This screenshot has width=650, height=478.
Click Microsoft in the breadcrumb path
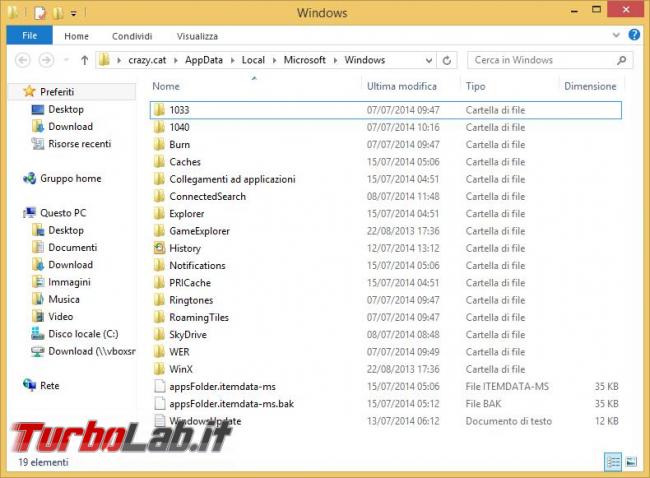click(x=305, y=60)
